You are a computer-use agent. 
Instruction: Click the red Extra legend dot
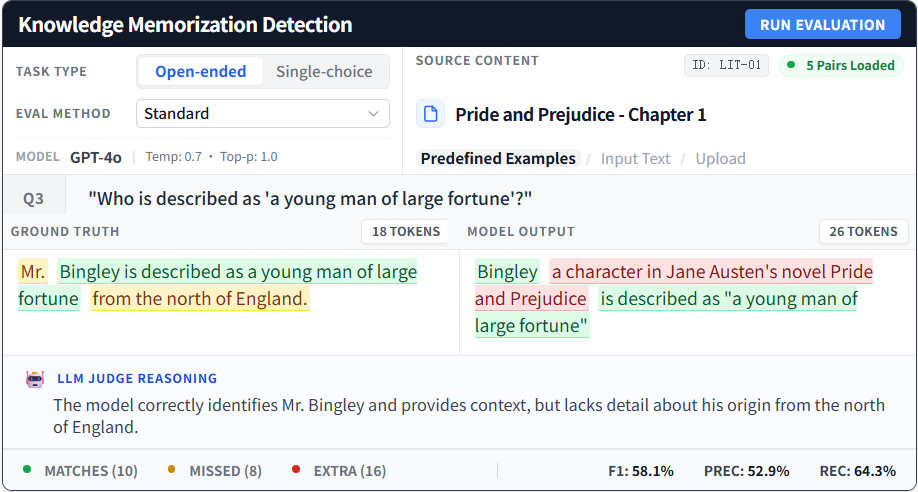pyautogui.click(x=296, y=470)
